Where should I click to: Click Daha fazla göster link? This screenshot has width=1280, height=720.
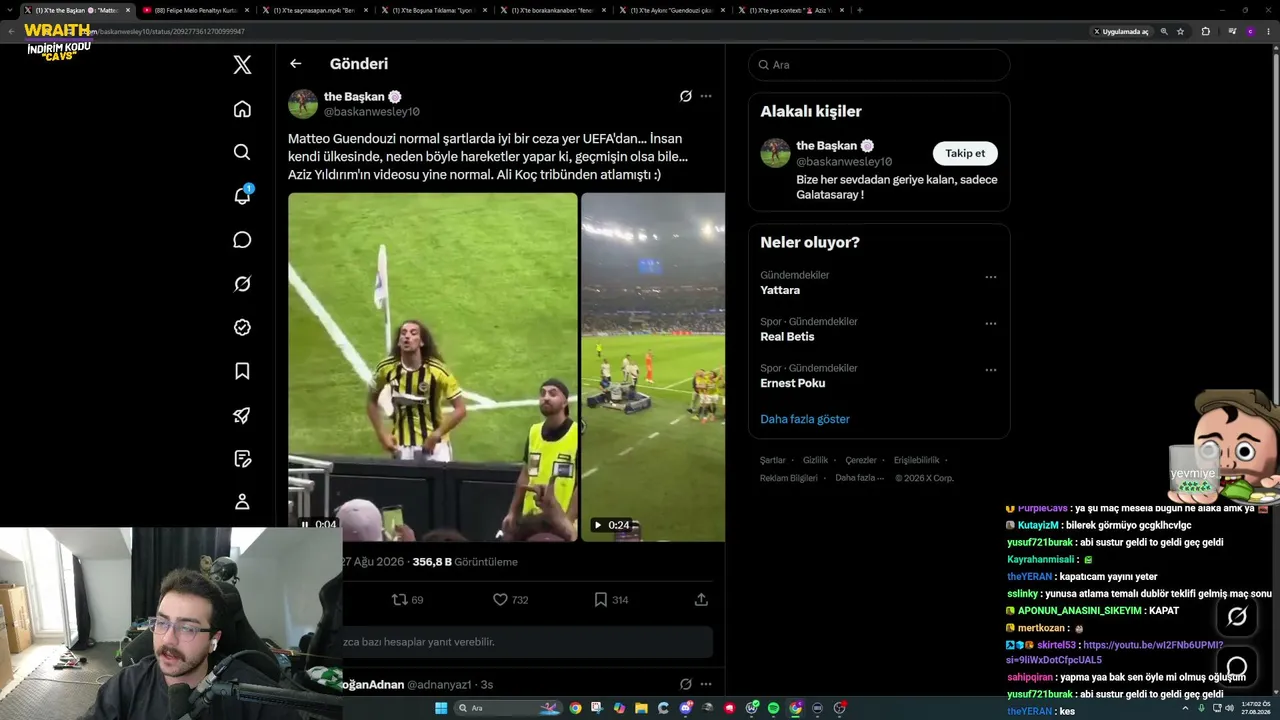[805, 419]
